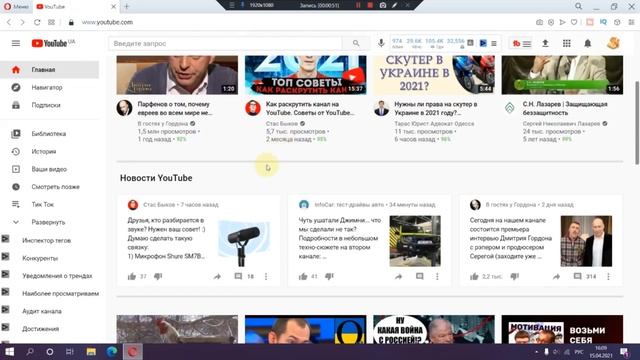The image size is (640, 360).
Task: Like the InfoCar Джимни post
Action: tap(303, 276)
